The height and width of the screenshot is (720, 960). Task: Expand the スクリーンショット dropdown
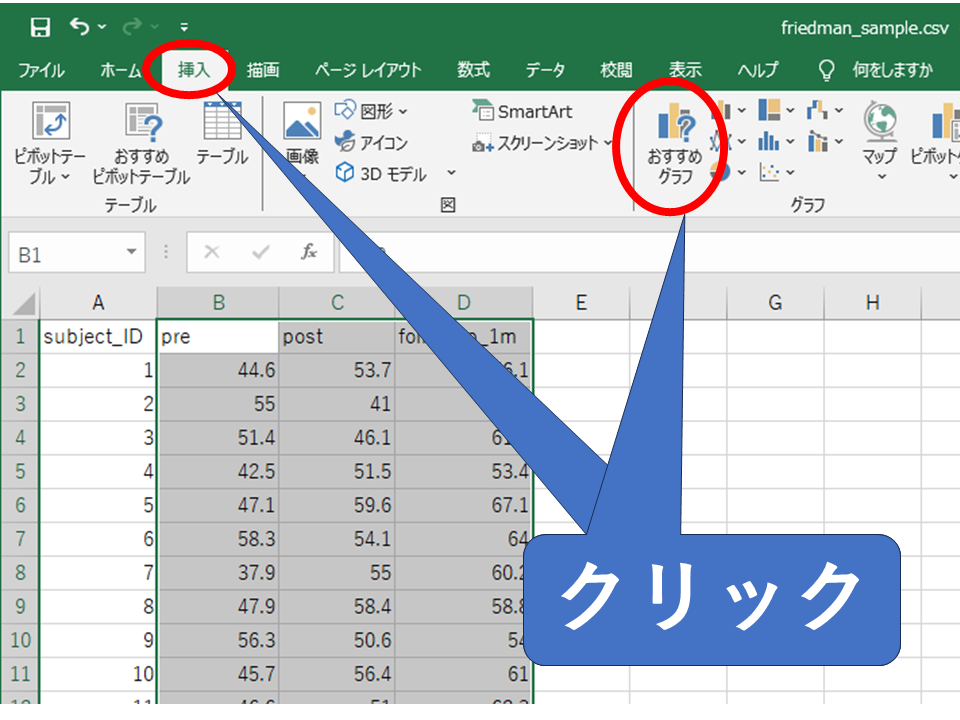607,143
